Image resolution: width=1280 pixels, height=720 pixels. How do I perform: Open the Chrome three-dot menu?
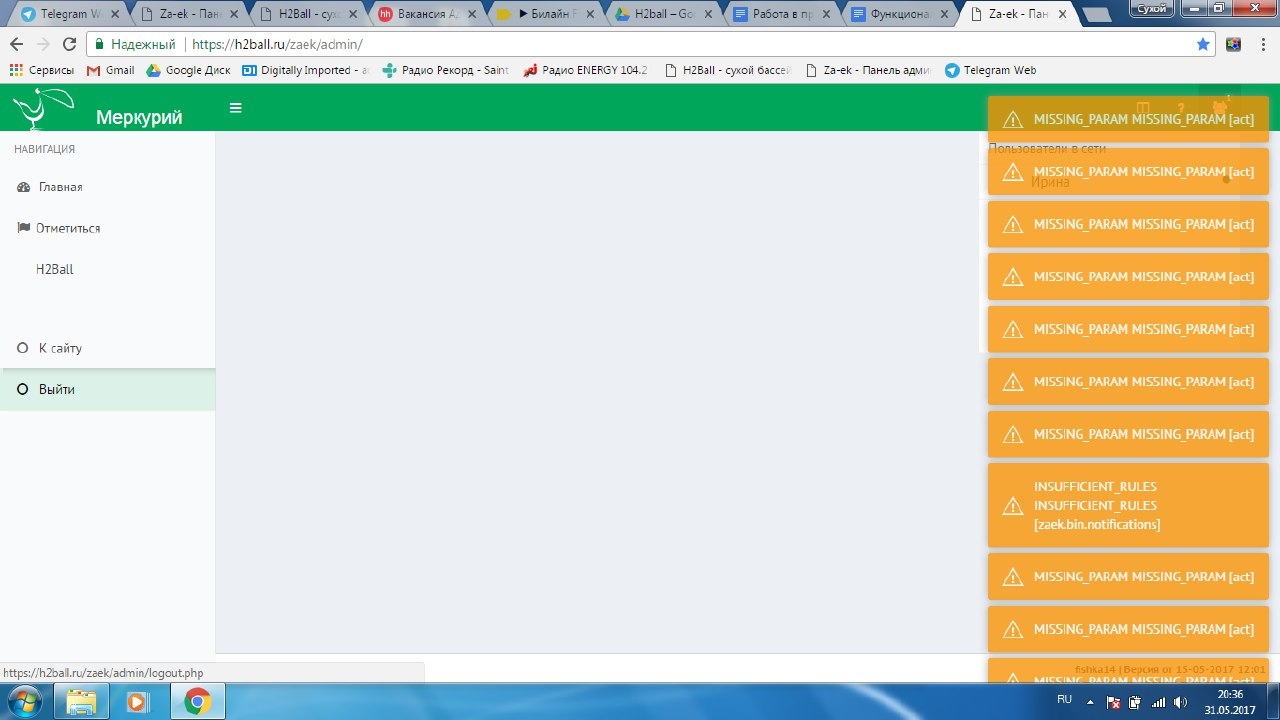[x=1264, y=45]
